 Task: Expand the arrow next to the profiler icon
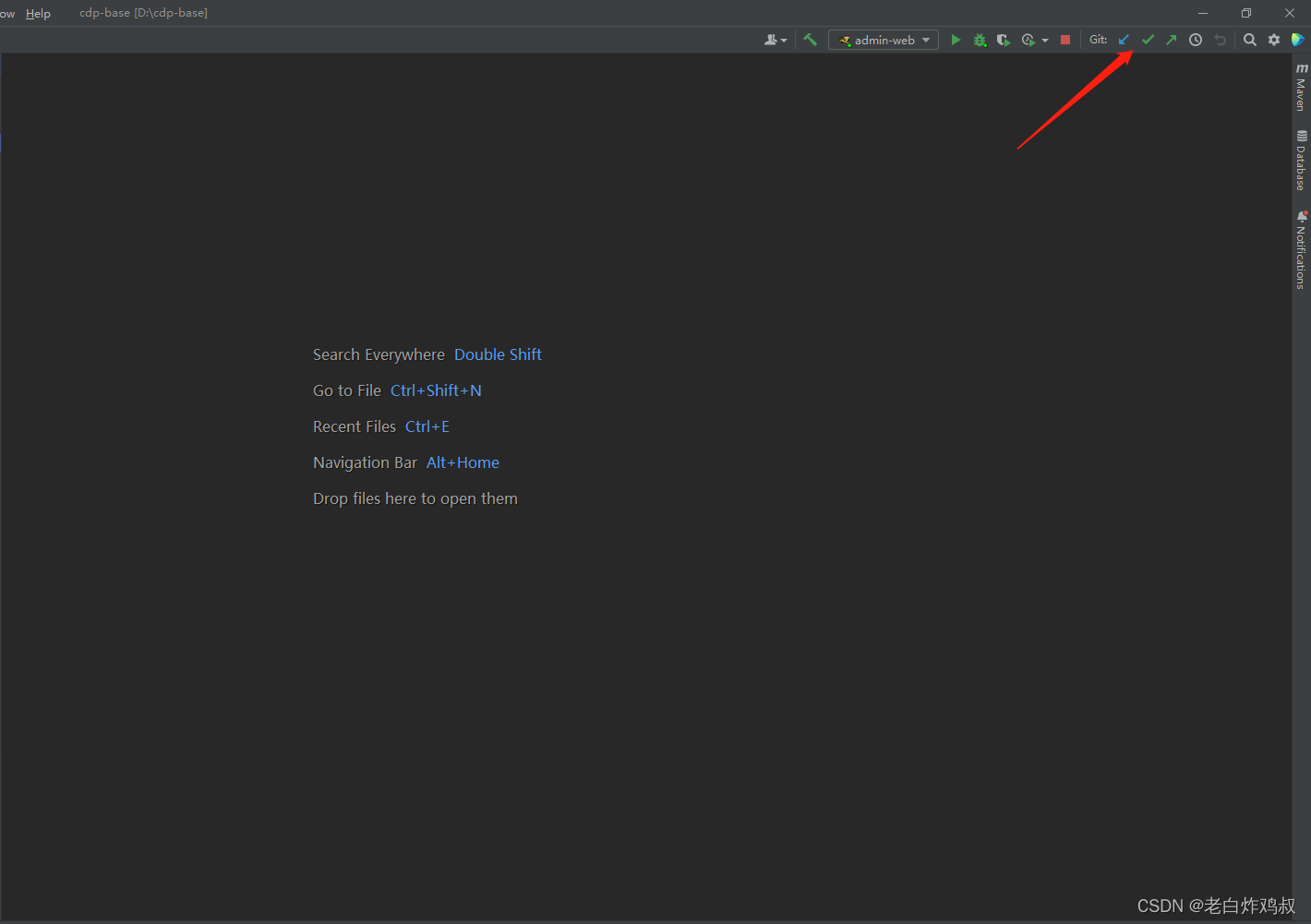click(1045, 41)
